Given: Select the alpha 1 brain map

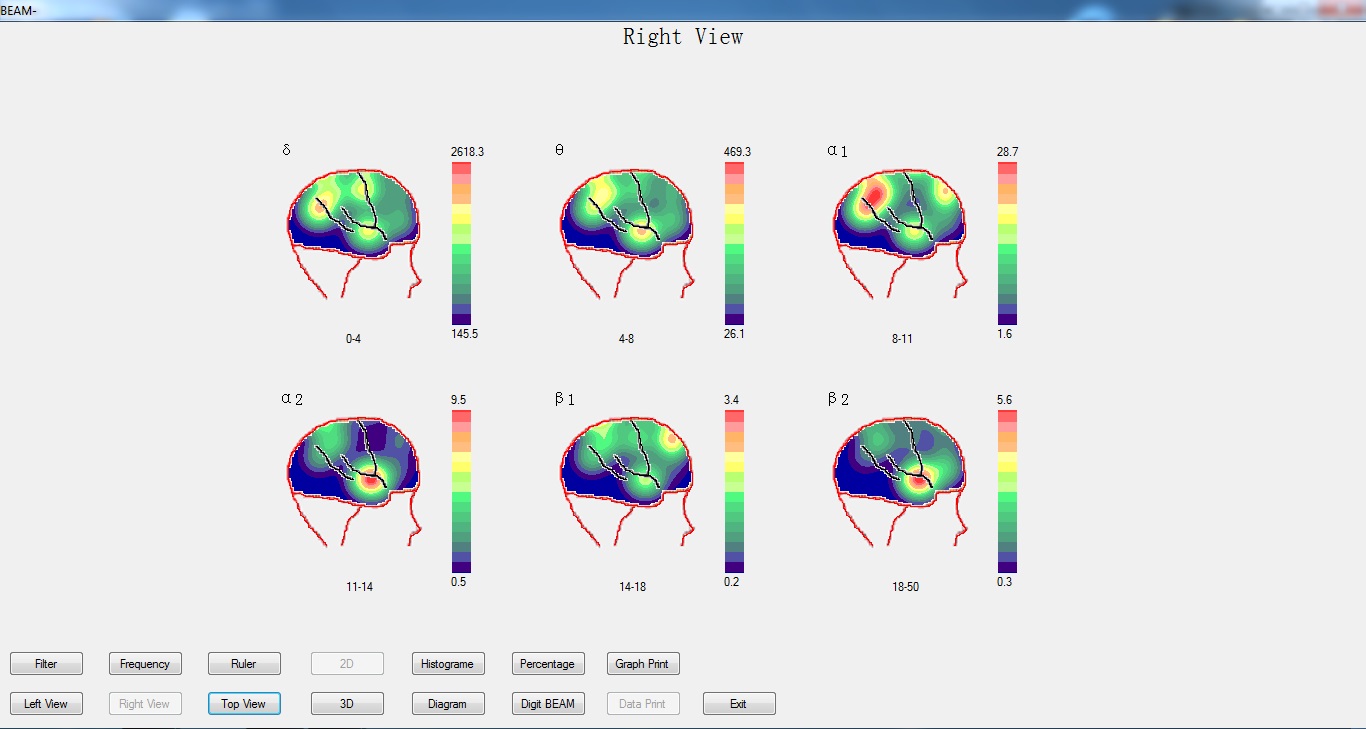Looking at the screenshot, I should [901, 232].
